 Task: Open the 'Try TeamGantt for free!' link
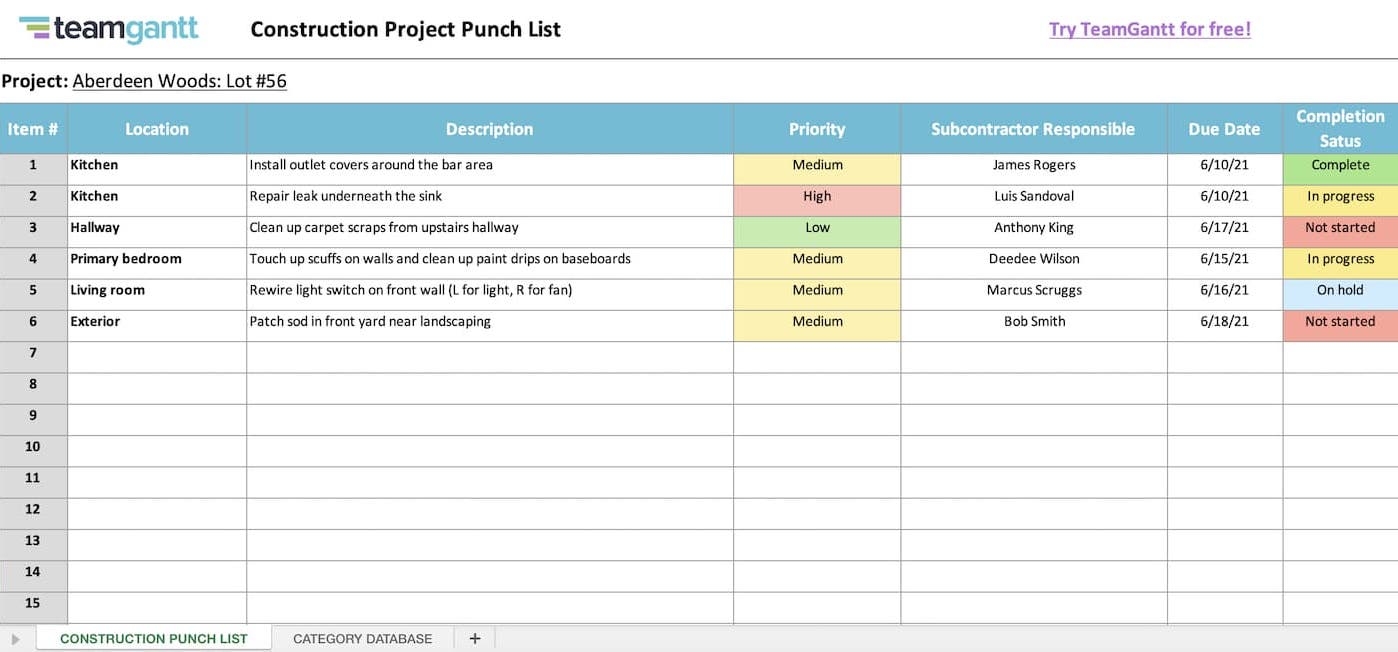(x=1148, y=29)
